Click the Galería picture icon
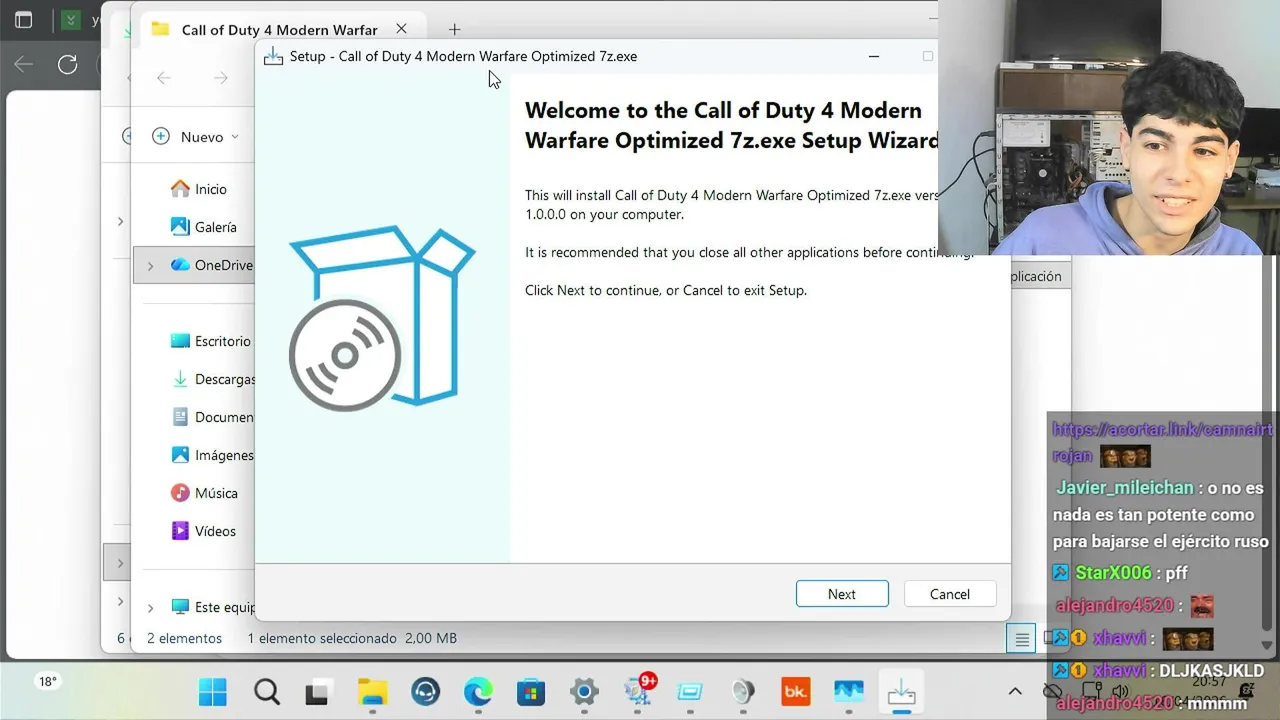This screenshot has width=1280, height=720. click(x=180, y=226)
